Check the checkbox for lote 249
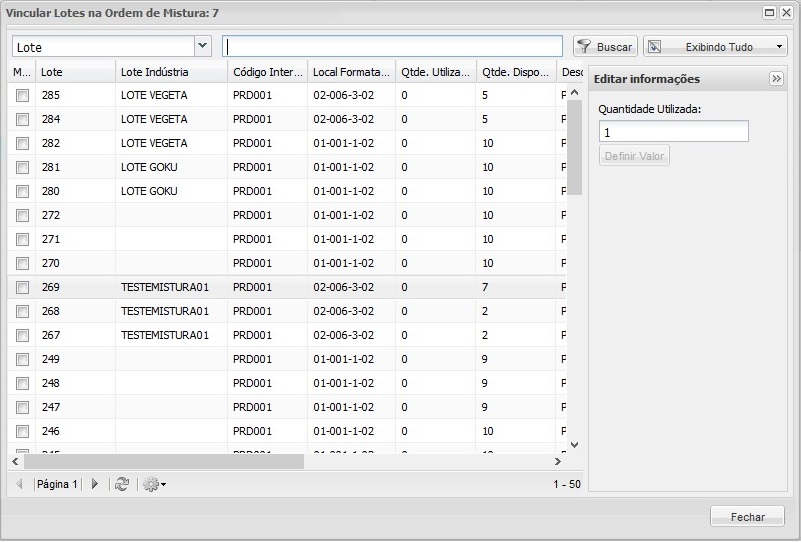This screenshot has height=543, width=801. pyautogui.click(x=22, y=359)
